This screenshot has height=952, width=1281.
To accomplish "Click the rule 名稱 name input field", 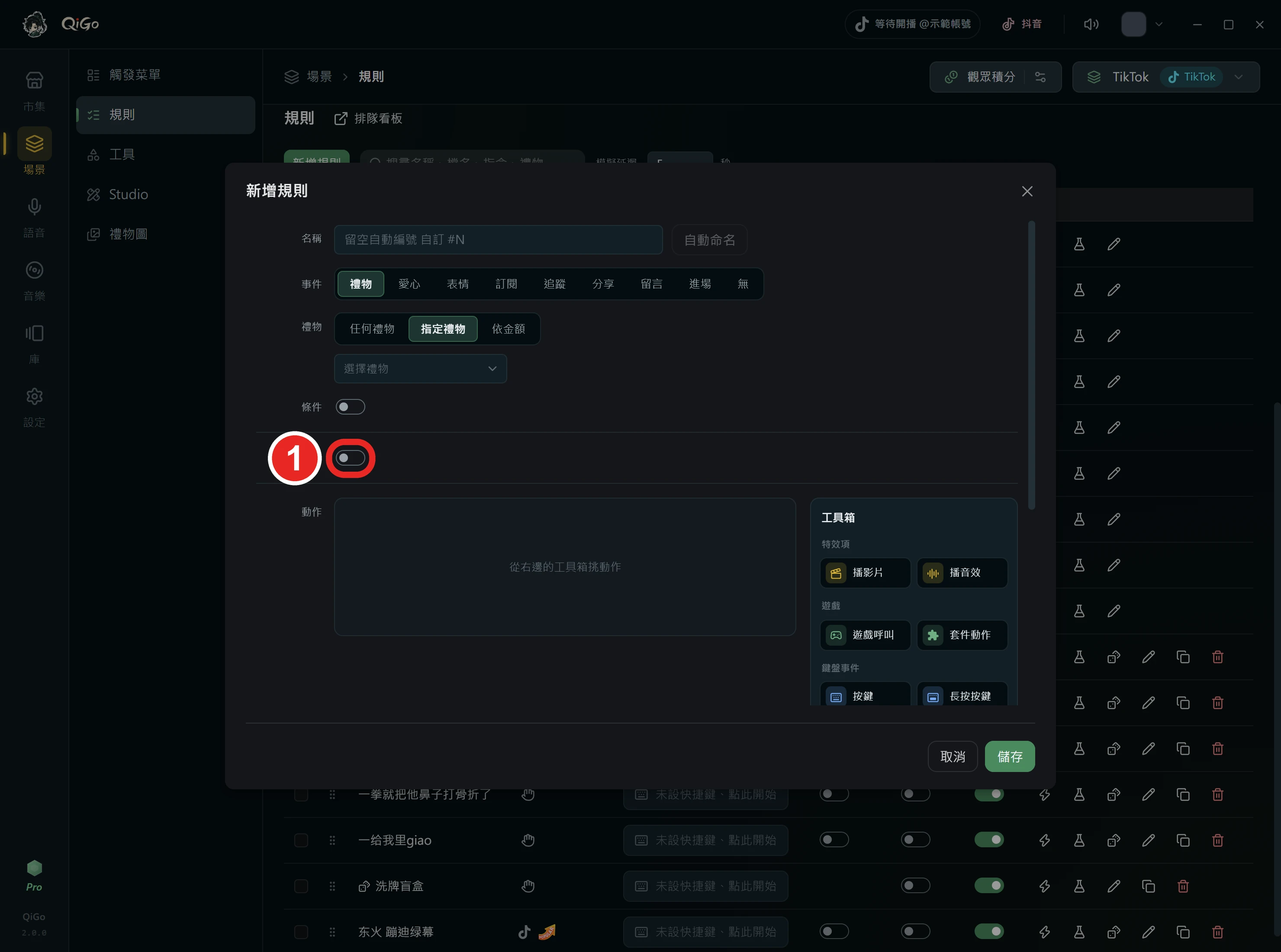I will [498, 240].
